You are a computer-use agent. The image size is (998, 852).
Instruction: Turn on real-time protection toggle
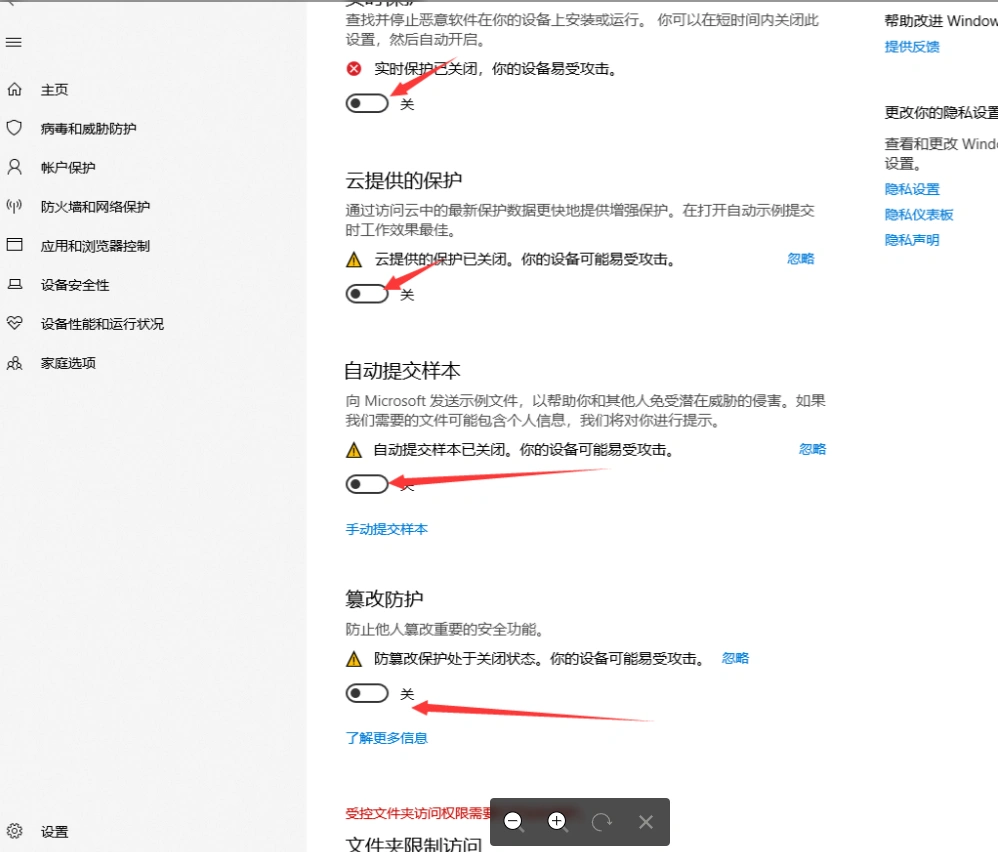click(367, 103)
